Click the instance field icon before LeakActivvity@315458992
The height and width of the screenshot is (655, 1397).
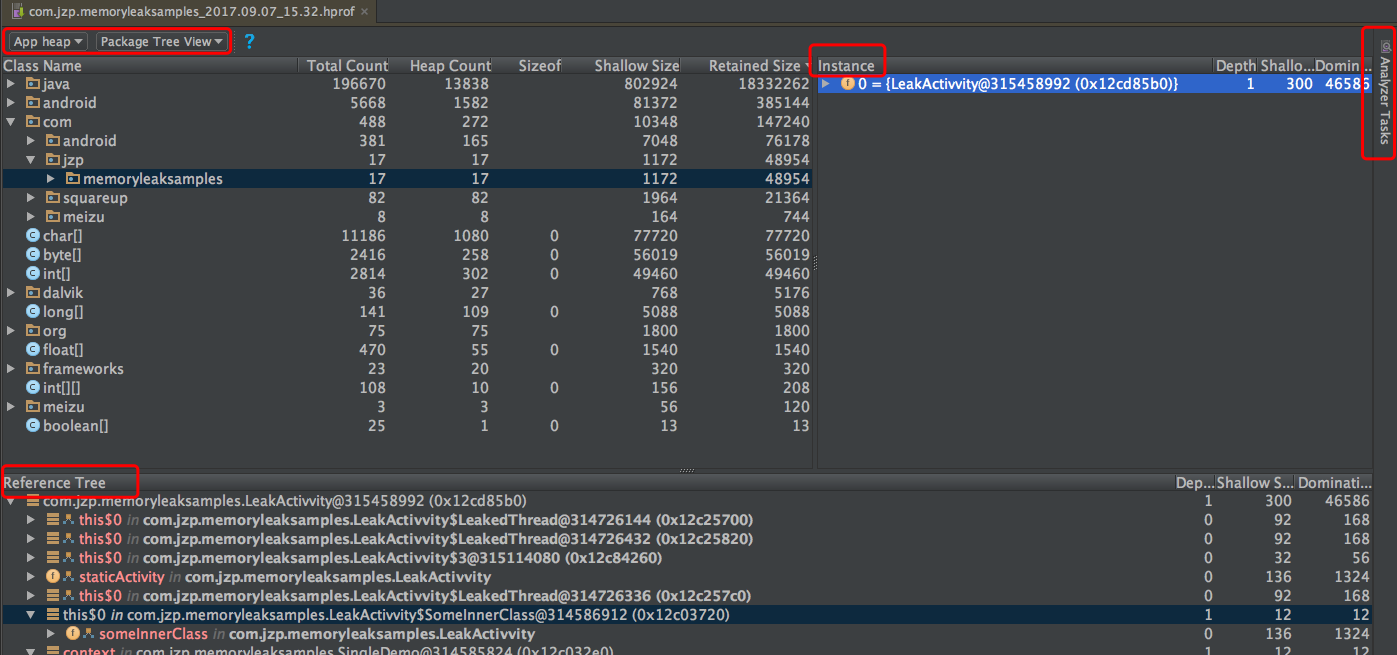848,84
